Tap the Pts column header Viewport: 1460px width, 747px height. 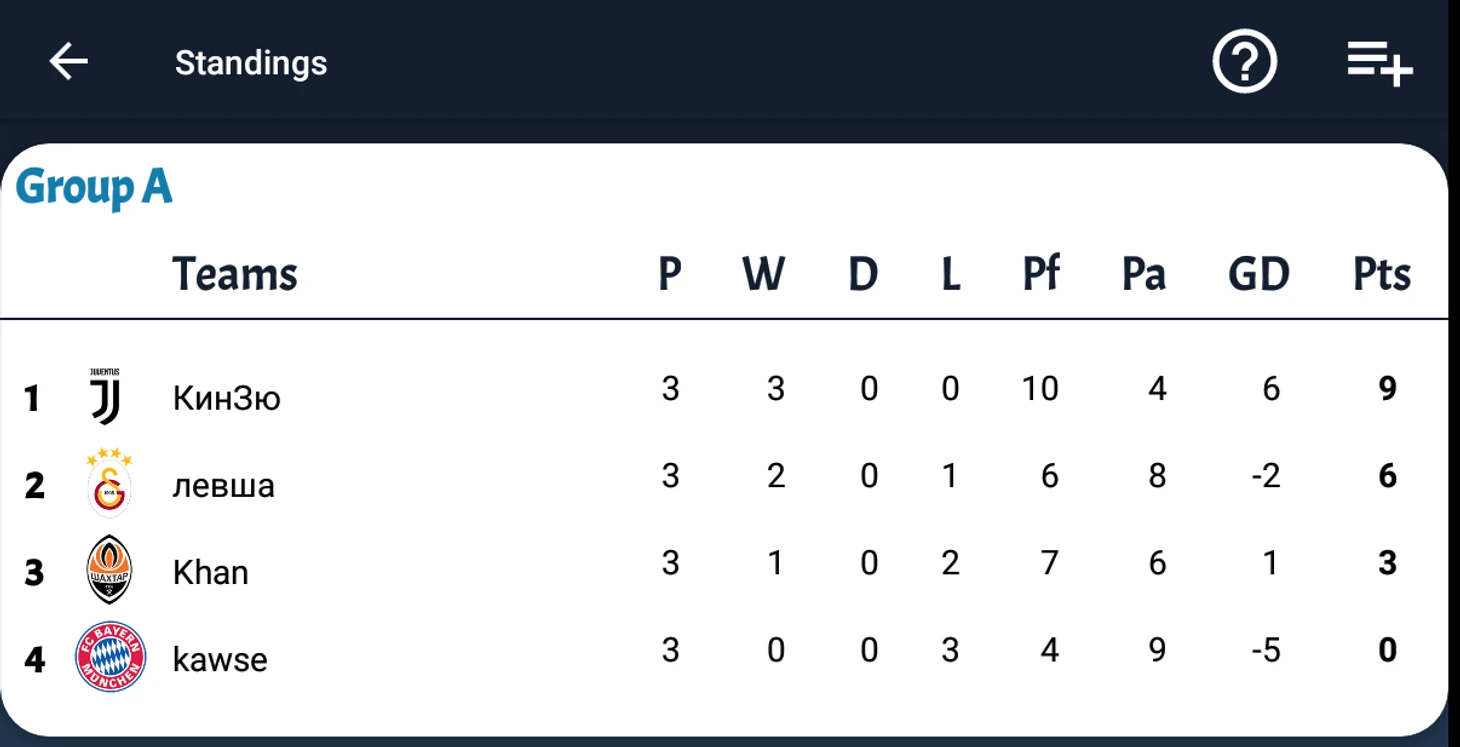[x=1382, y=274]
